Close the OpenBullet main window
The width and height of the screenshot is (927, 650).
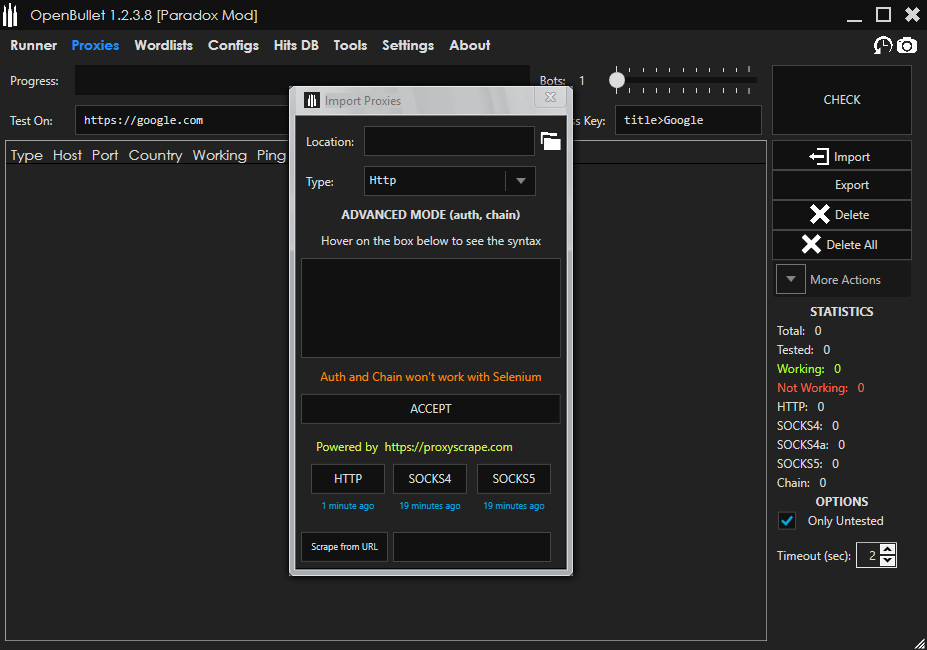coord(912,14)
